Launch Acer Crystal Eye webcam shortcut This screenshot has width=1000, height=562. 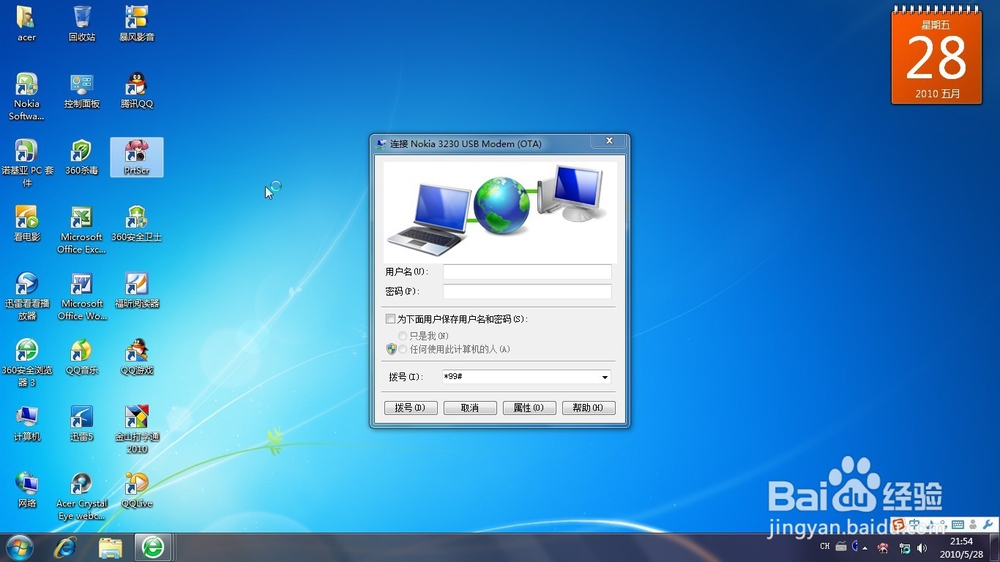pos(82,496)
